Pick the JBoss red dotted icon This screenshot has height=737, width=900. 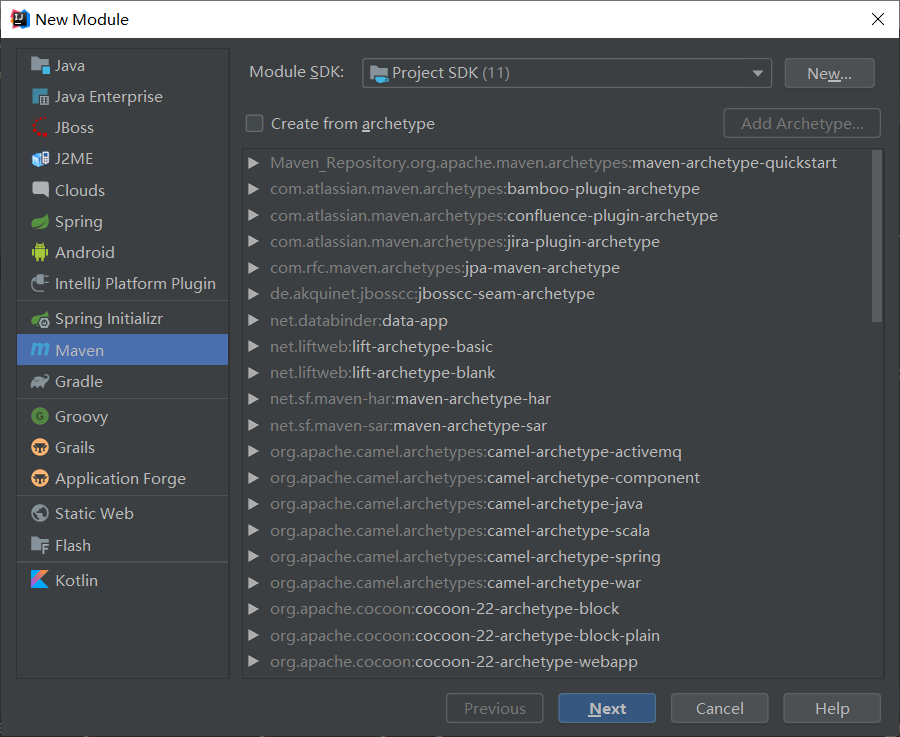pyautogui.click(x=40, y=127)
